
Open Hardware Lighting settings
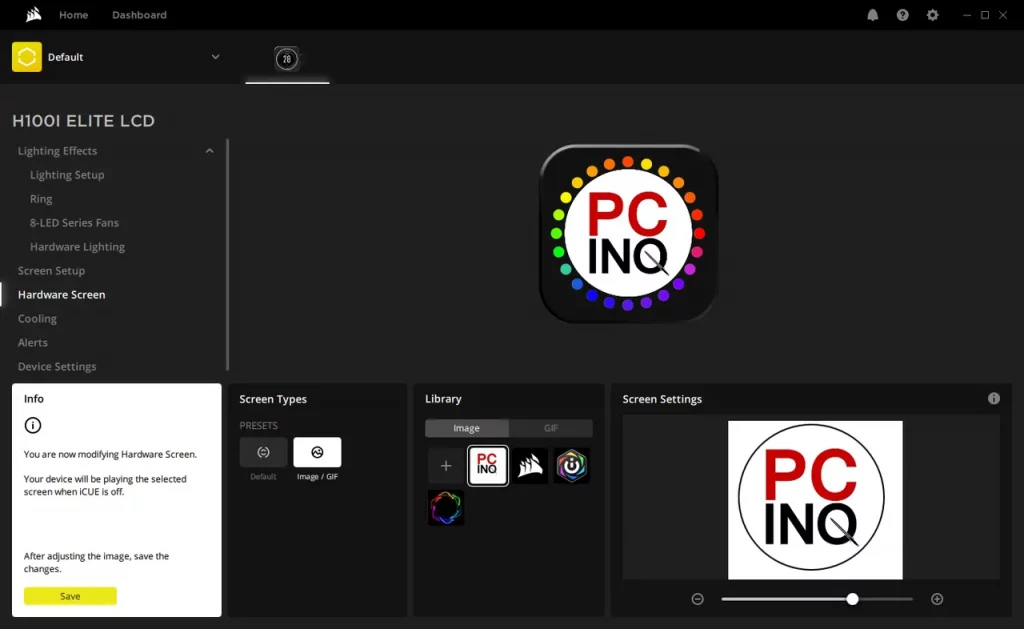point(77,247)
